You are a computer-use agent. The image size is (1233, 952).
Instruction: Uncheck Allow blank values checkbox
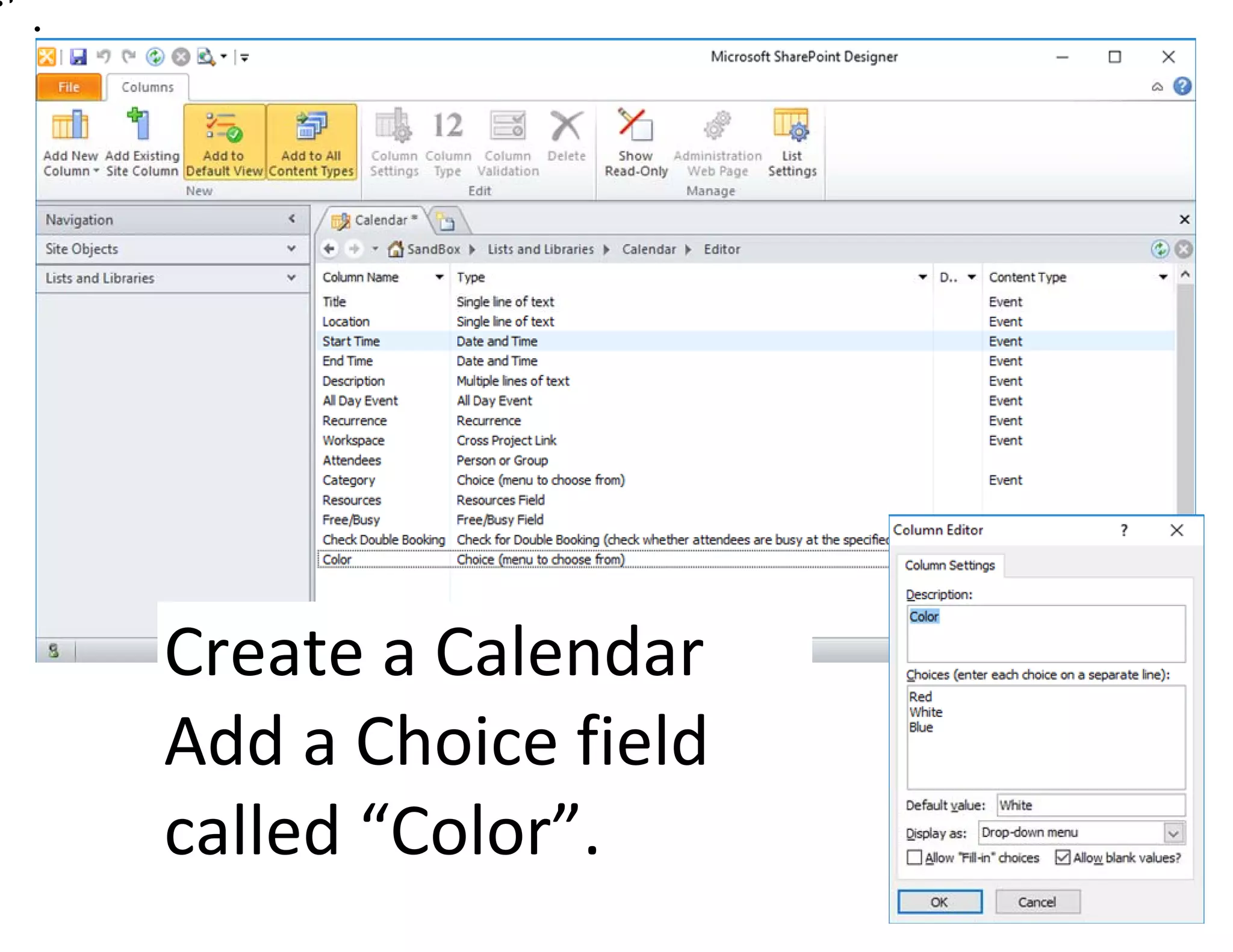click(1063, 857)
